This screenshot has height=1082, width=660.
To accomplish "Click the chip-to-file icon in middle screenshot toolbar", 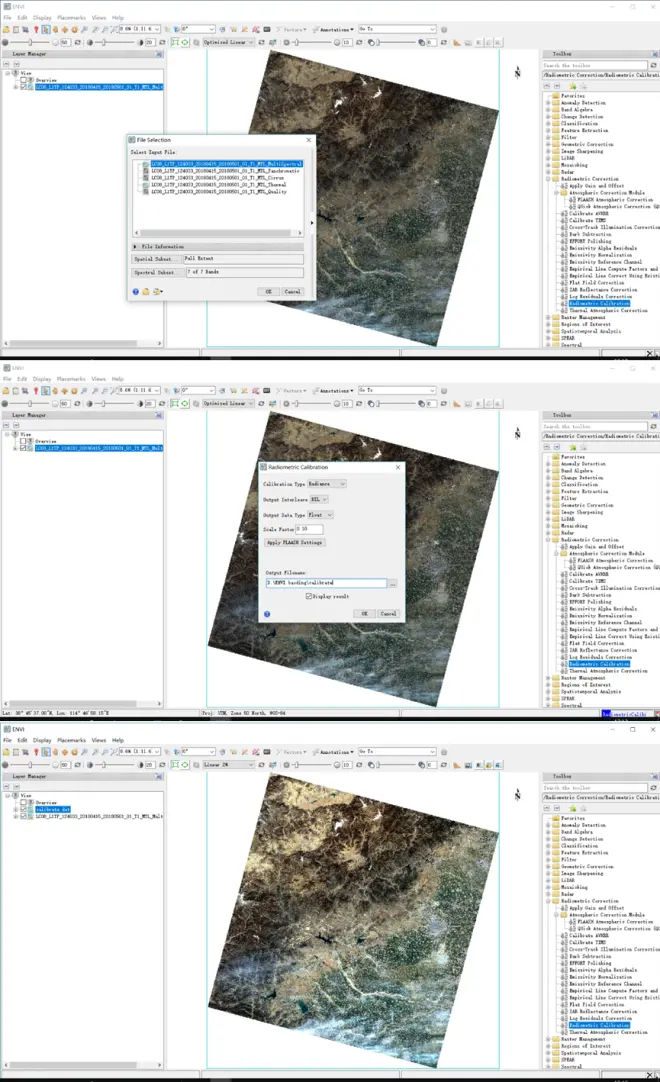I will tap(267, 391).
